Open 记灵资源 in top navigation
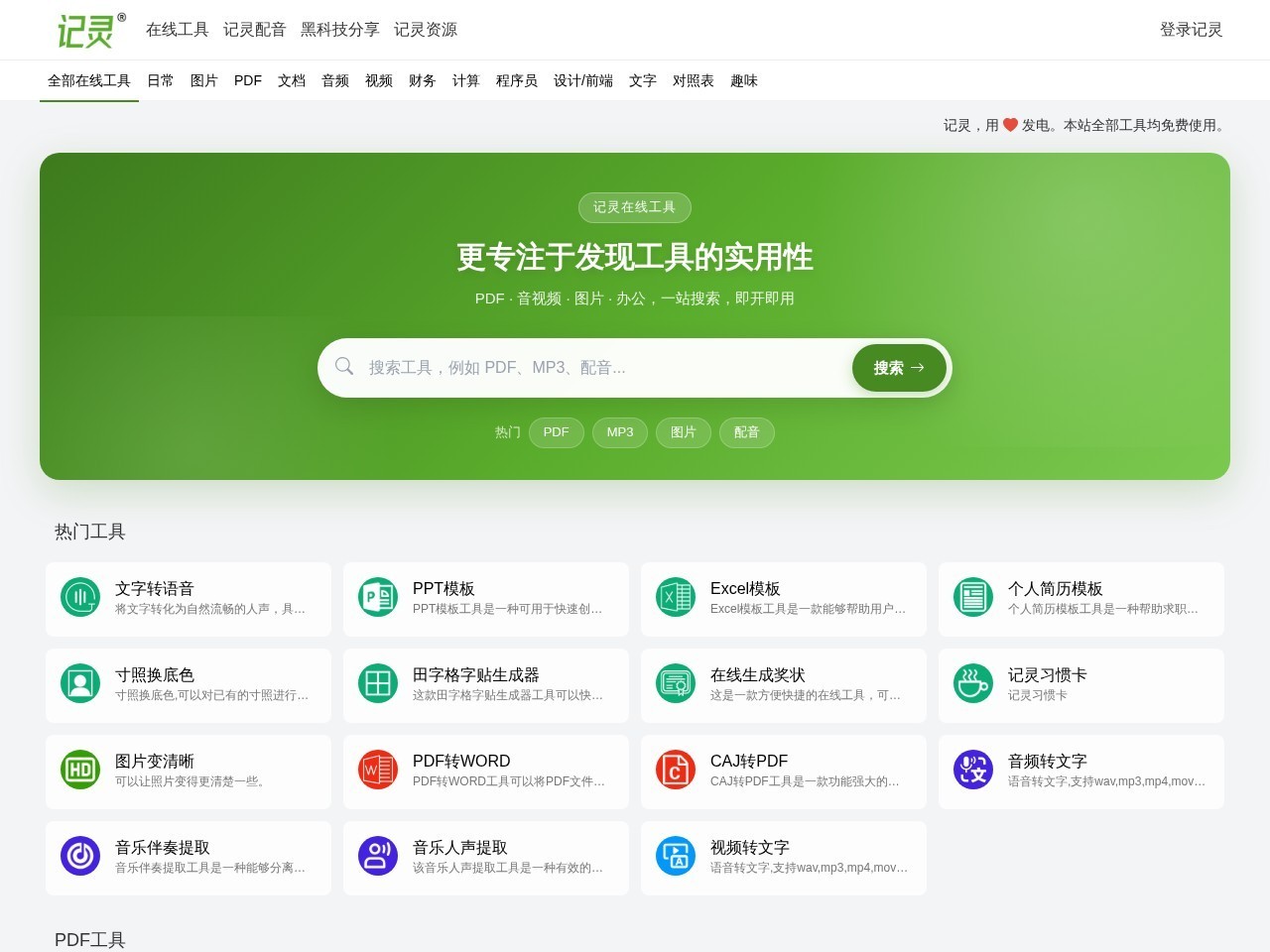 426,30
